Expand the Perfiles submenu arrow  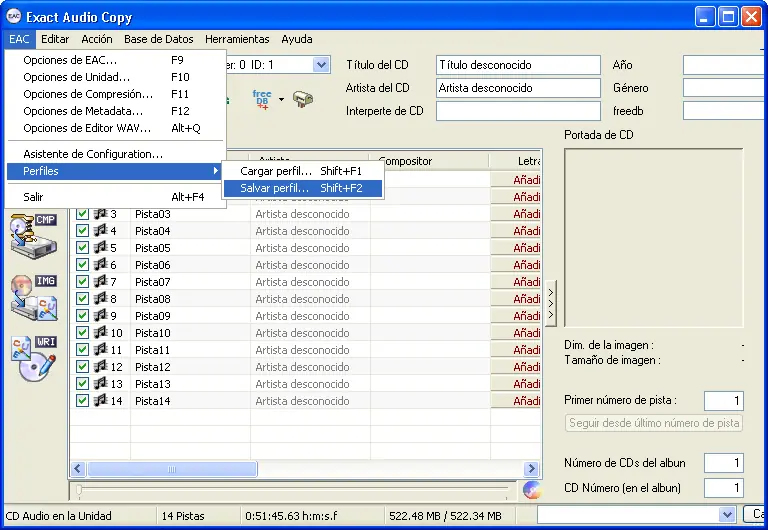(x=216, y=170)
